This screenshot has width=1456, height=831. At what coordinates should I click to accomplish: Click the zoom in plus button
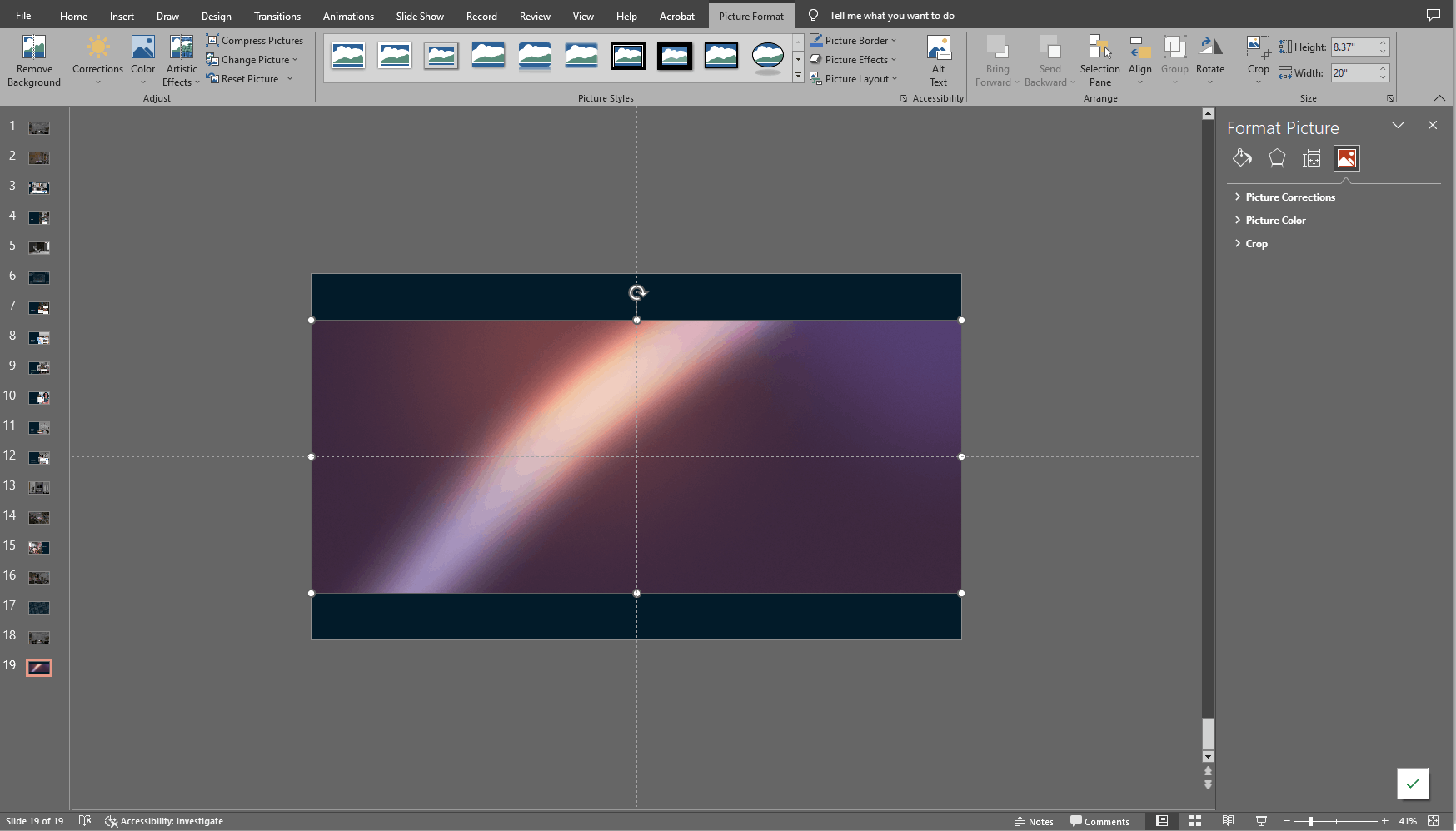tap(1385, 821)
